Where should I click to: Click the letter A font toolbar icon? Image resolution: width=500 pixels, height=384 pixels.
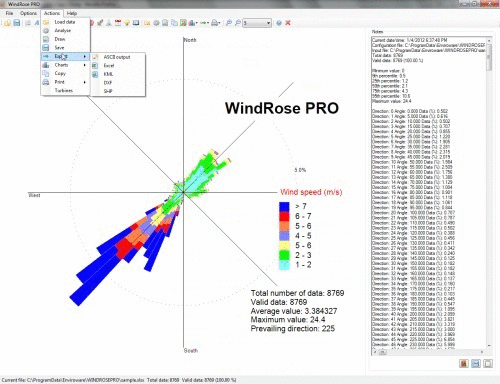pyautogui.click(x=36, y=23)
